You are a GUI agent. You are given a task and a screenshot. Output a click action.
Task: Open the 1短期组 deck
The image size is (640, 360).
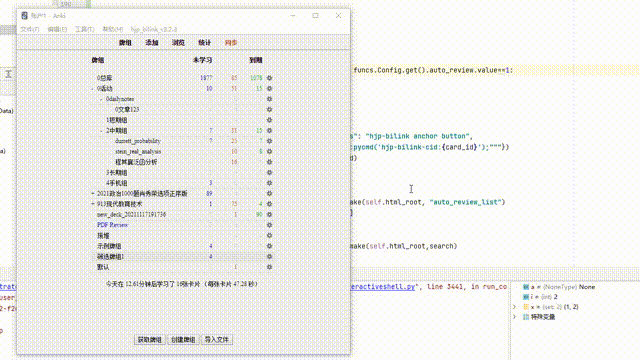coord(117,120)
